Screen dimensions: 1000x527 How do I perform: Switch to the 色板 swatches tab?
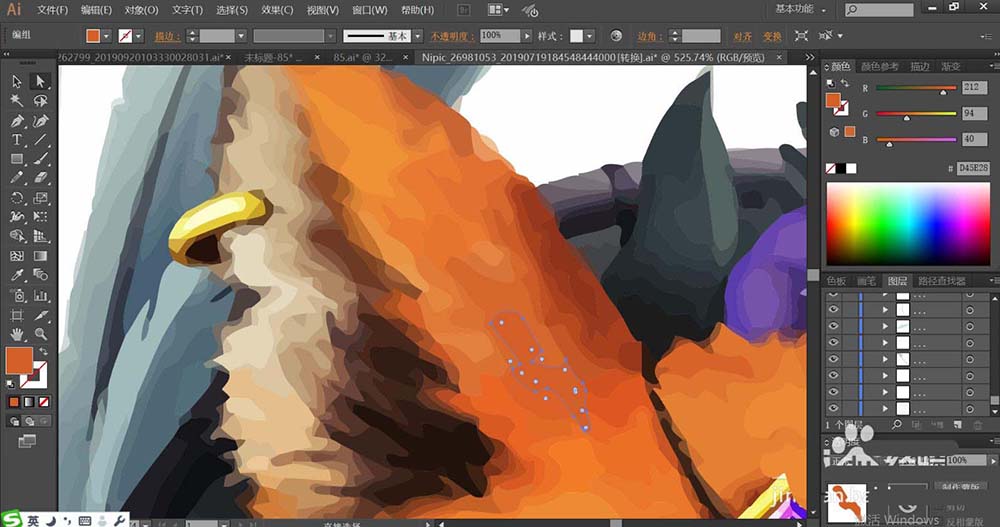point(836,281)
